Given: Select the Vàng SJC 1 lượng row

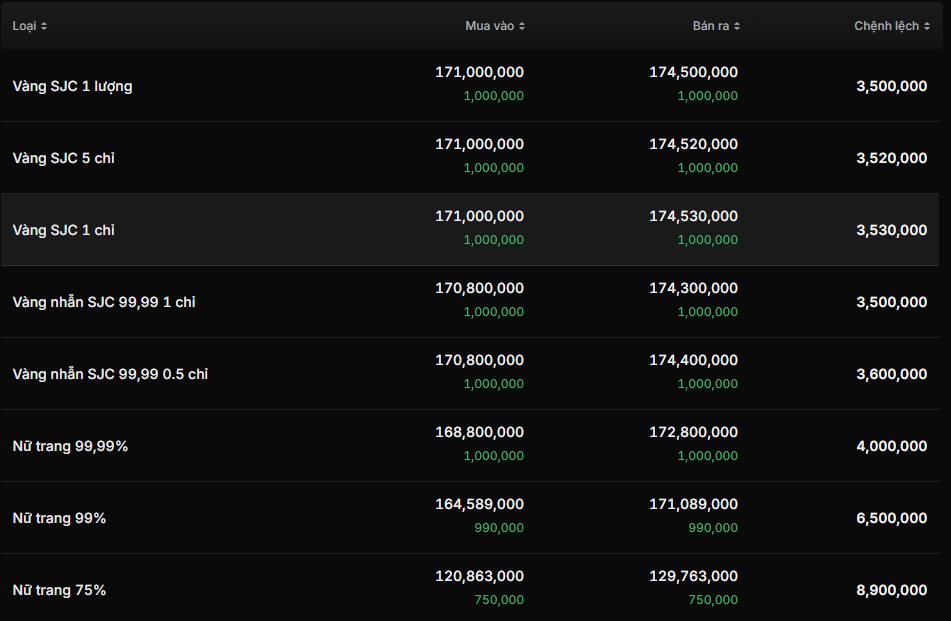Looking at the screenshot, I should 72,86.
